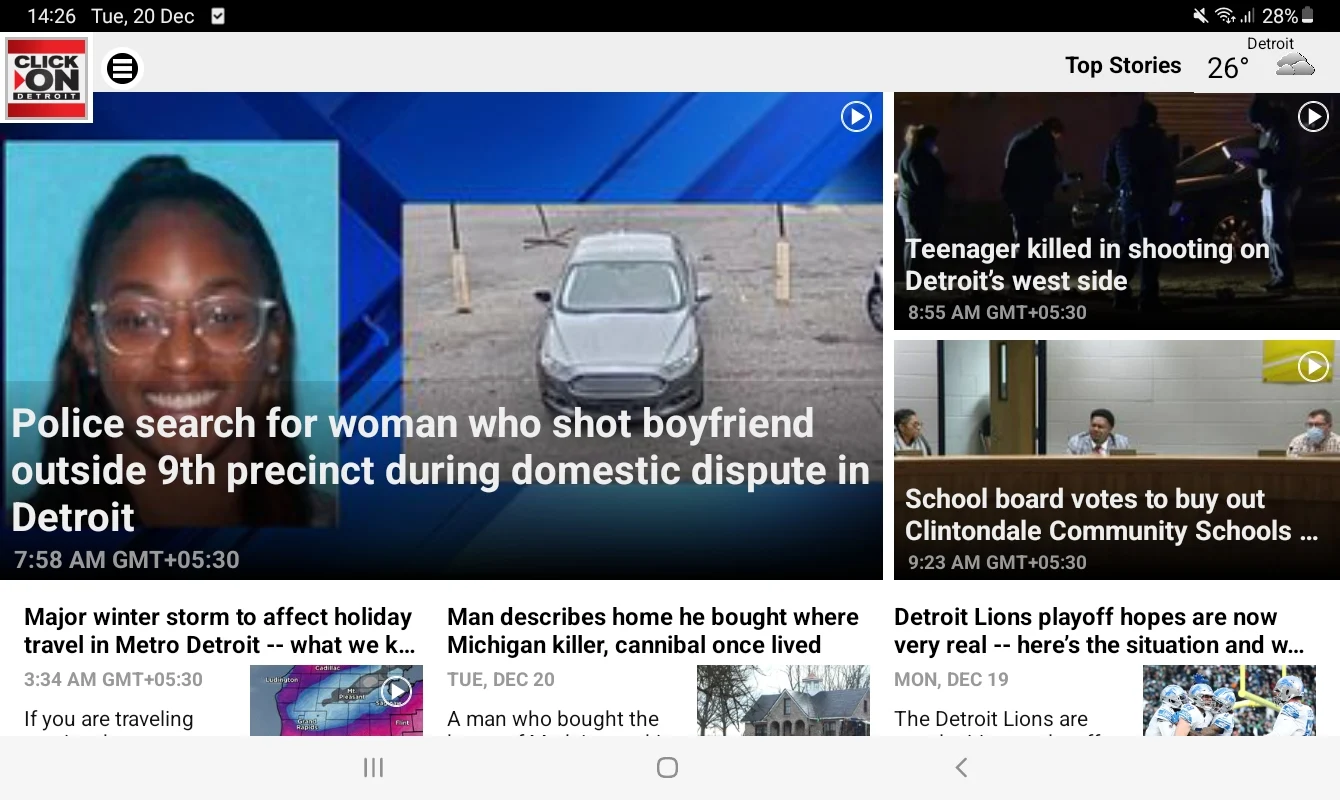This screenshot has height=800, width=1340.
Task: Play the teenager shooting story video
Action: coord(1313,117)
